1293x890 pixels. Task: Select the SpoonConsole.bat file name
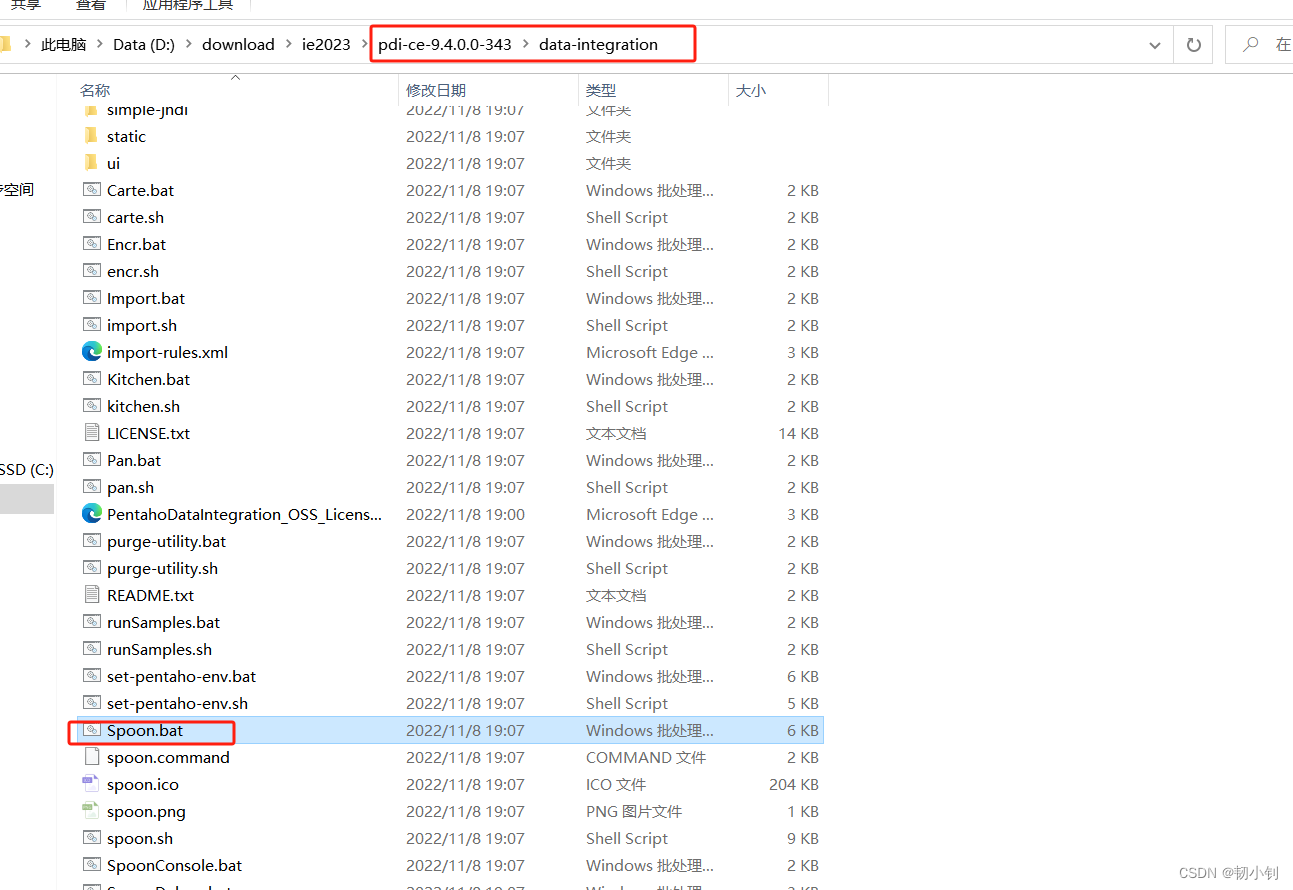click(x=174, y=865)
